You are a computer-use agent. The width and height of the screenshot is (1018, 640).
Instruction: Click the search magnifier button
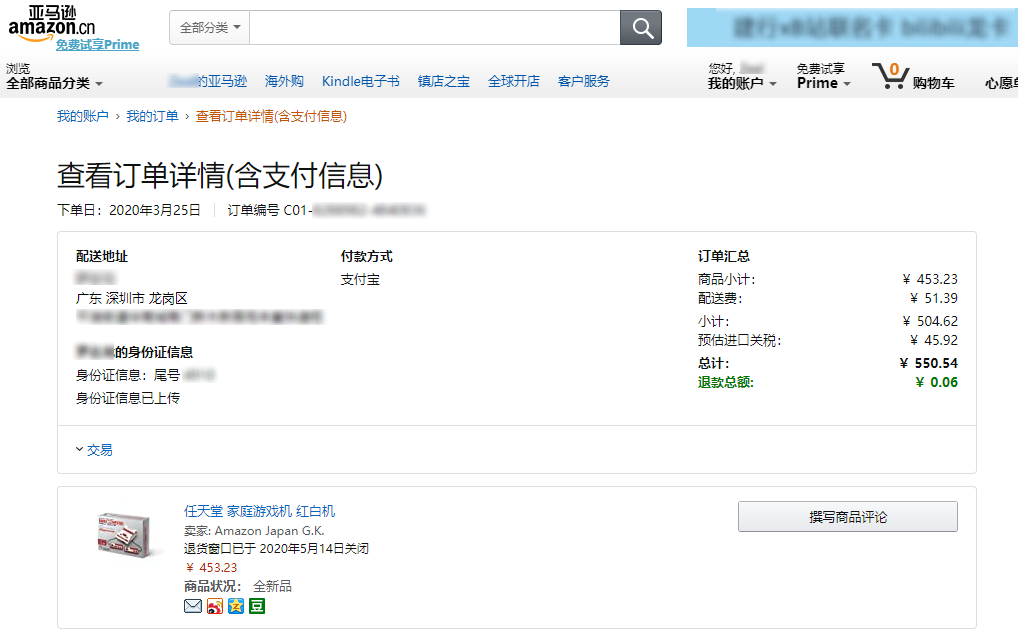[641, 28]
